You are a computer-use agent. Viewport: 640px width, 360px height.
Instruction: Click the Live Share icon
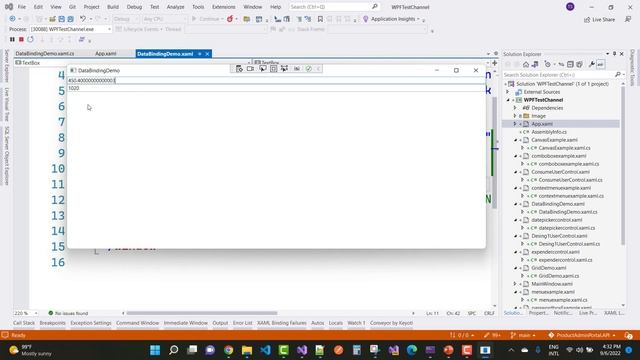click(x=587, y=20)
